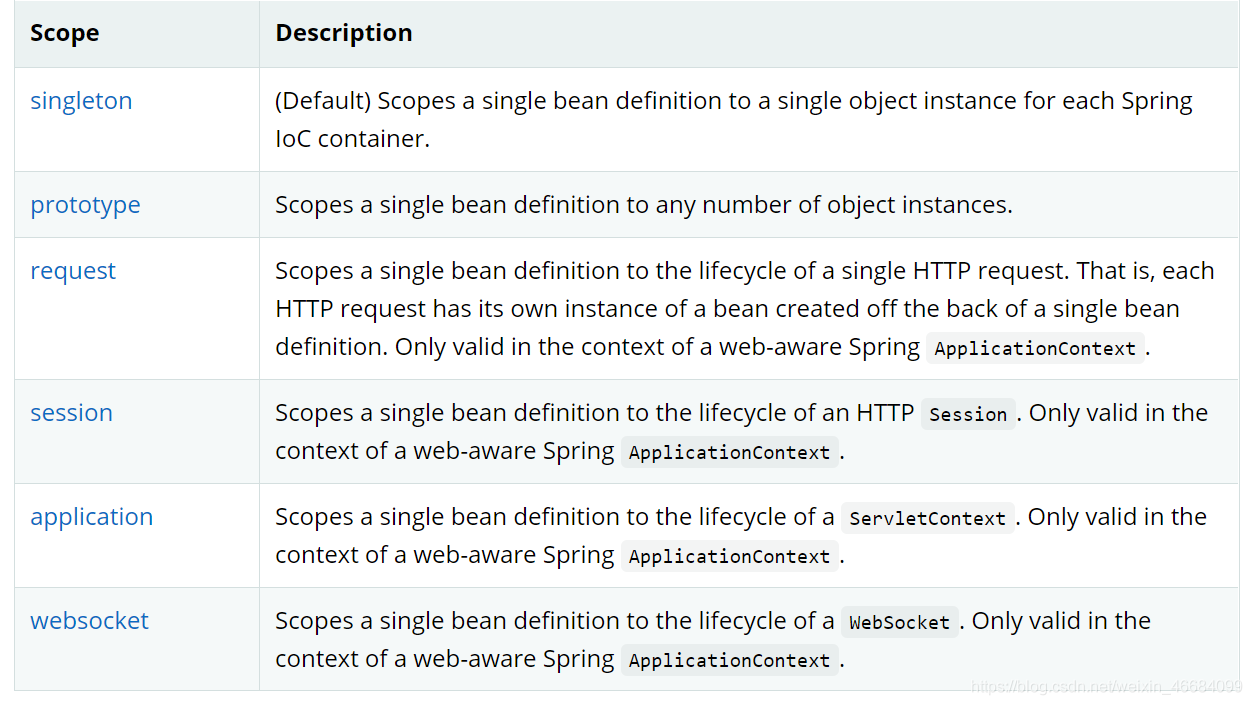
Task: Click the Session code snippet
Action: [968, 414]
